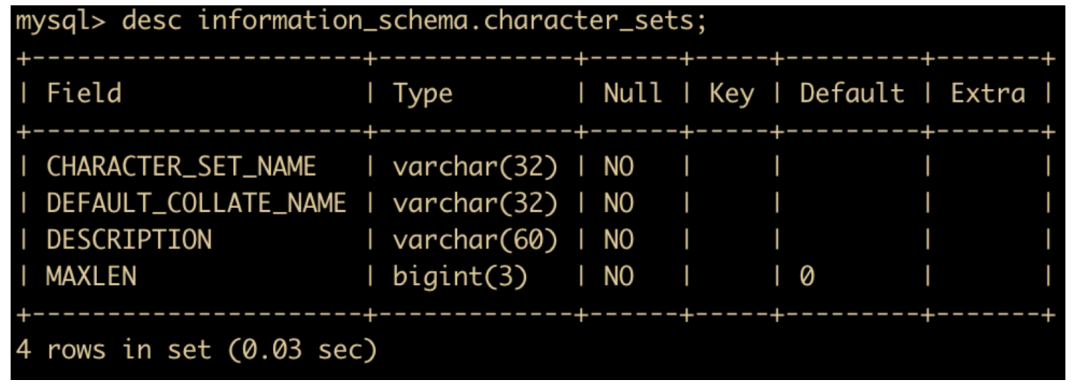This screenshot has height=388, width=1080.
Task: Click the Extra column header
Action: point(988,93)
